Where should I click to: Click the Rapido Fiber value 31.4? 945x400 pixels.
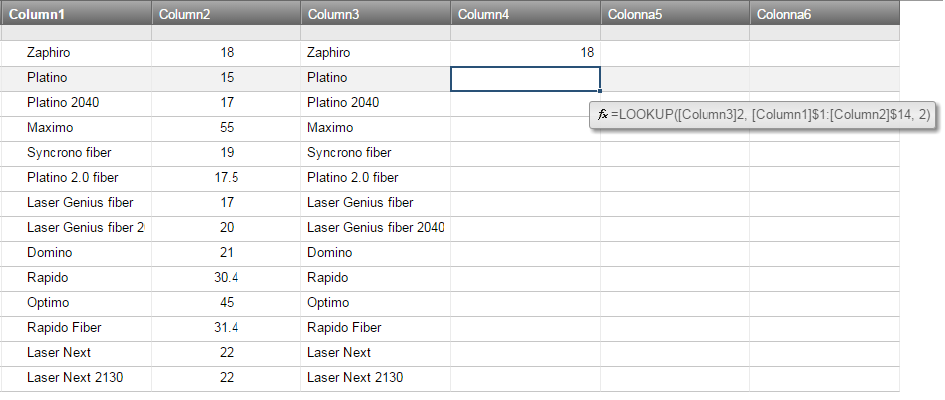226,328
